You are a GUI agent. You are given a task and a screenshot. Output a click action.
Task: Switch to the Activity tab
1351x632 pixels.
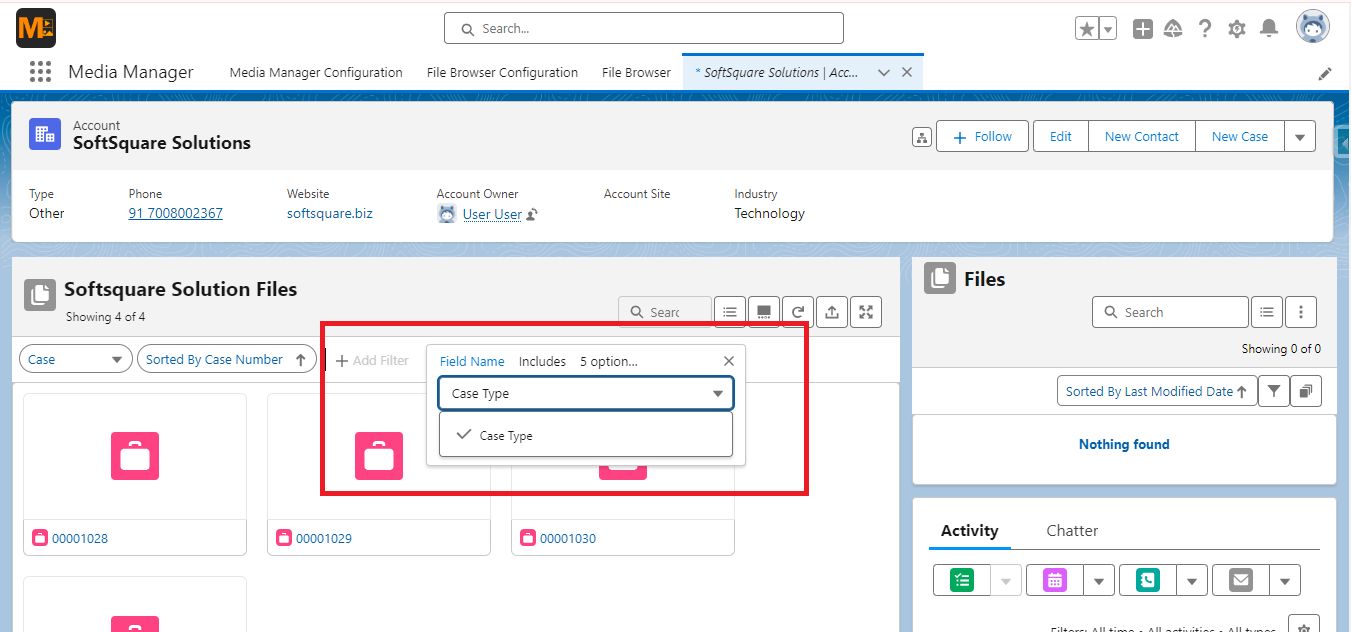coord(970,530)
